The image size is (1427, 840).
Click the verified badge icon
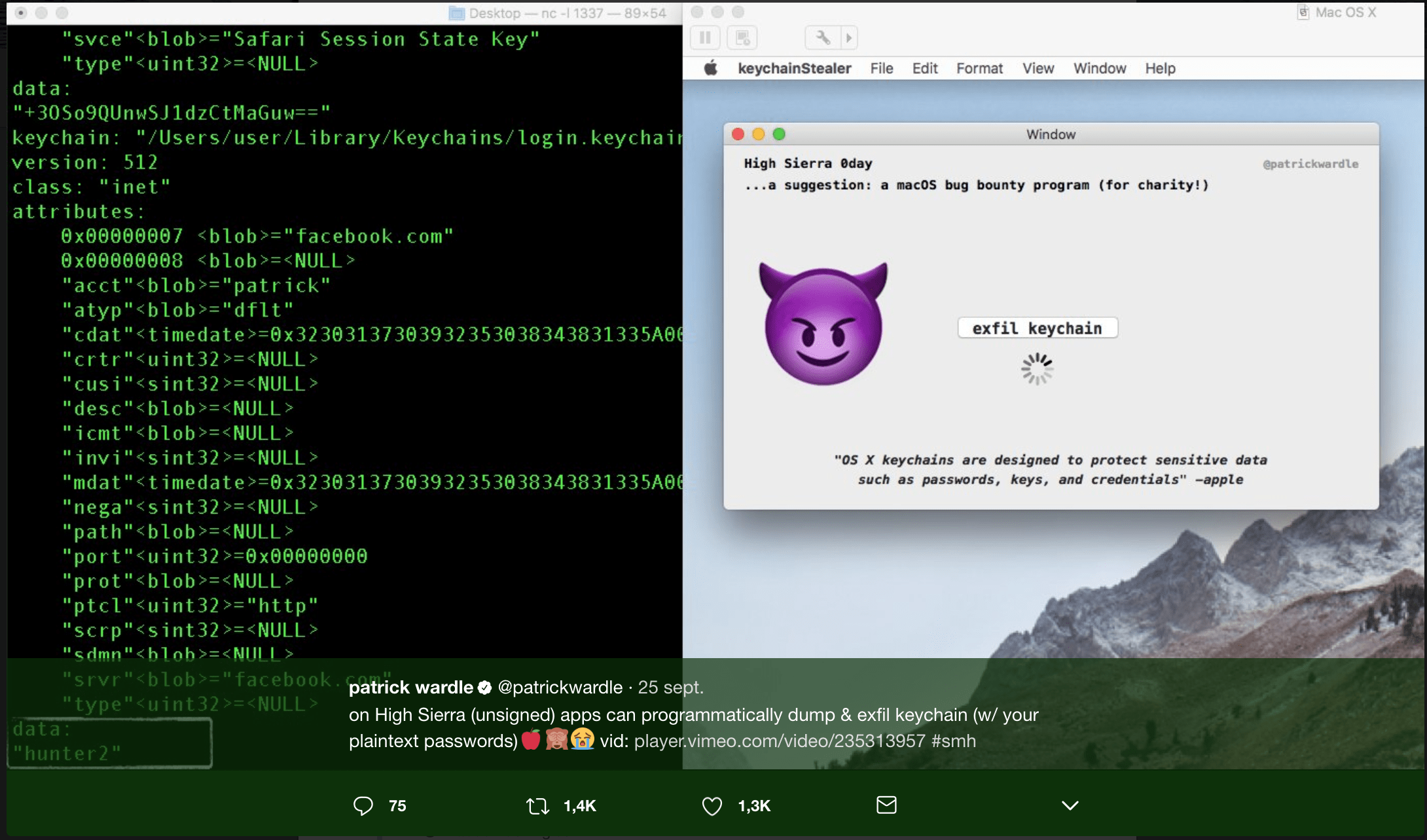coord(485,688)
